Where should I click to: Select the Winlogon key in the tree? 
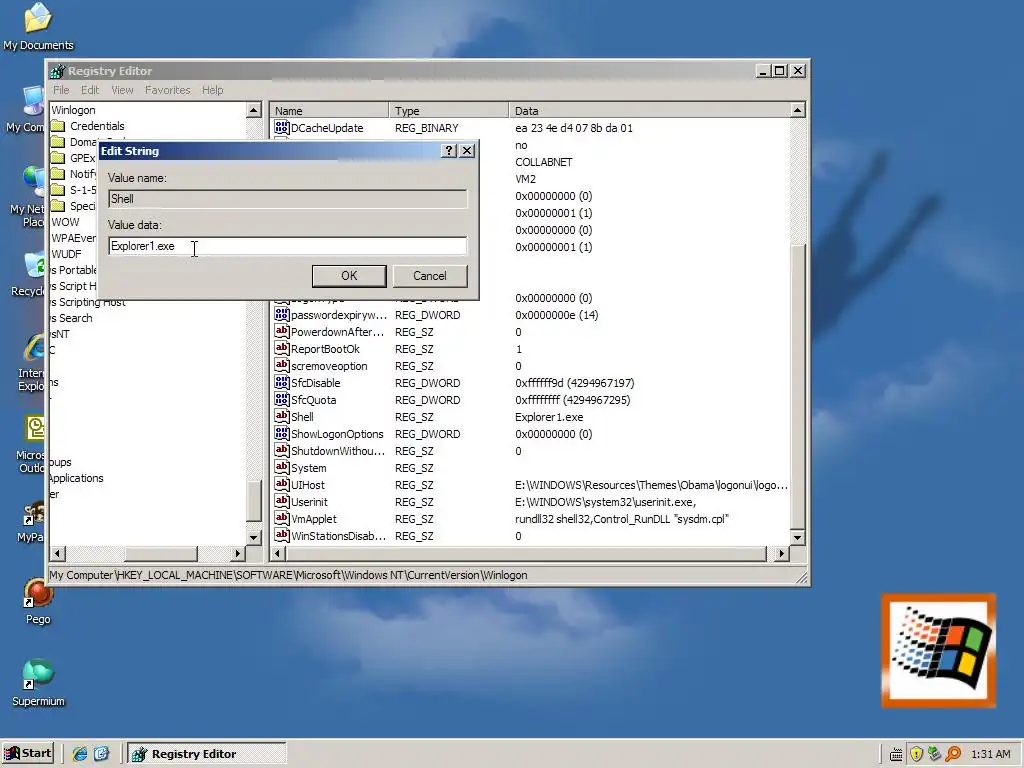[x=73, y=110]
